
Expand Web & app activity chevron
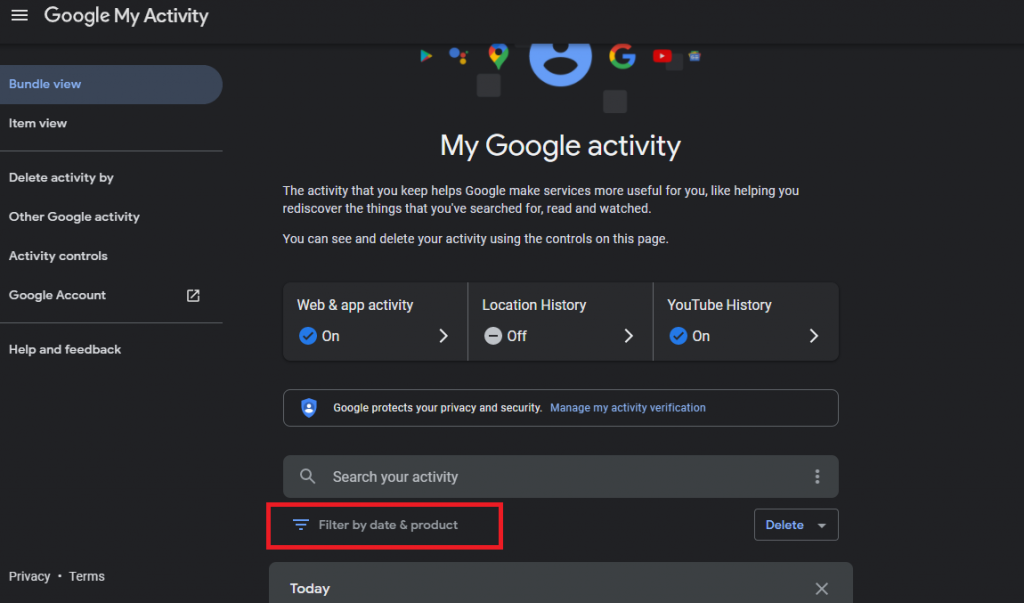click(x=443, y=336)
